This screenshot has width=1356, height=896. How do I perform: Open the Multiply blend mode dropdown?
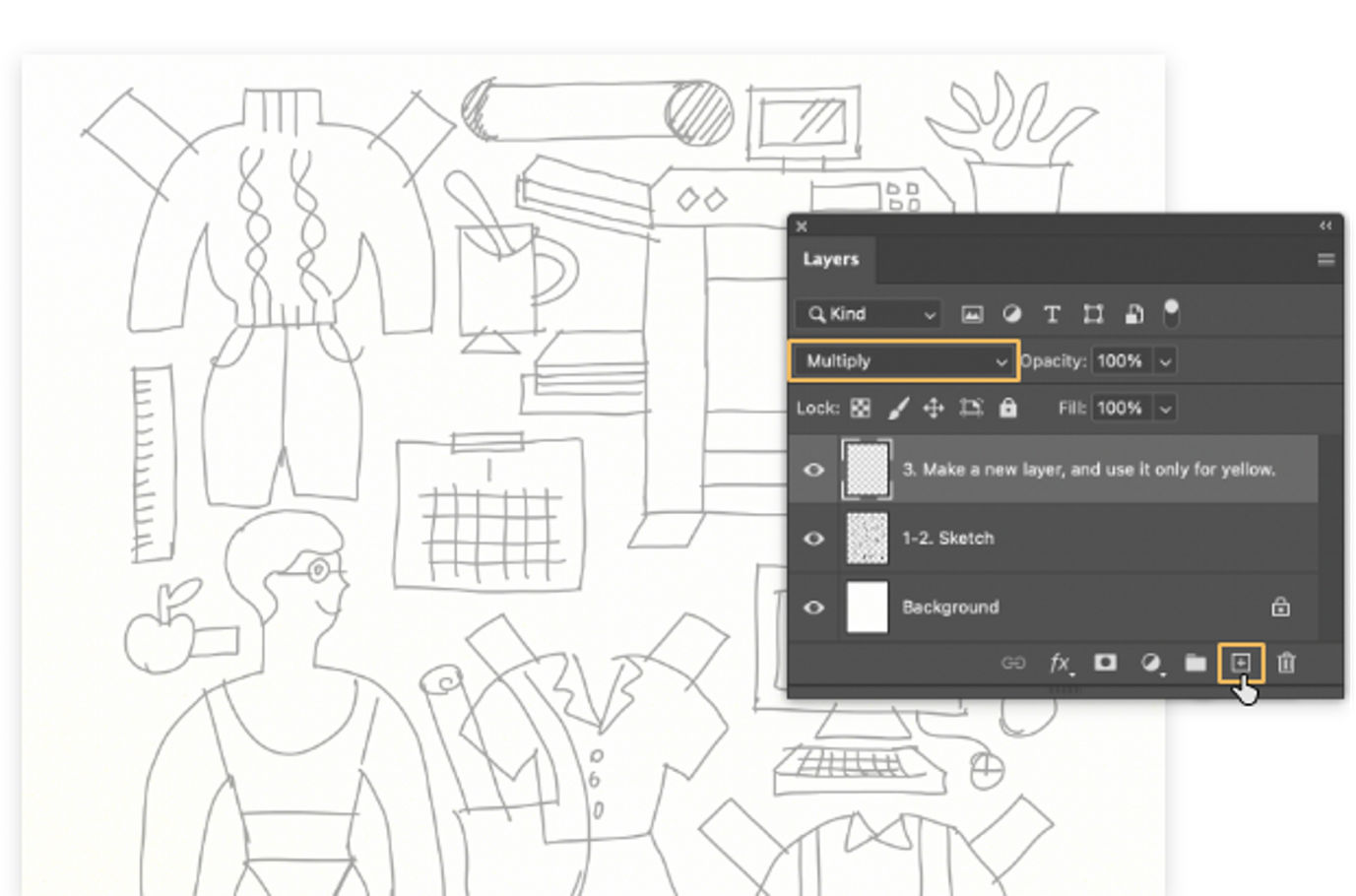(x=903, y=360)
